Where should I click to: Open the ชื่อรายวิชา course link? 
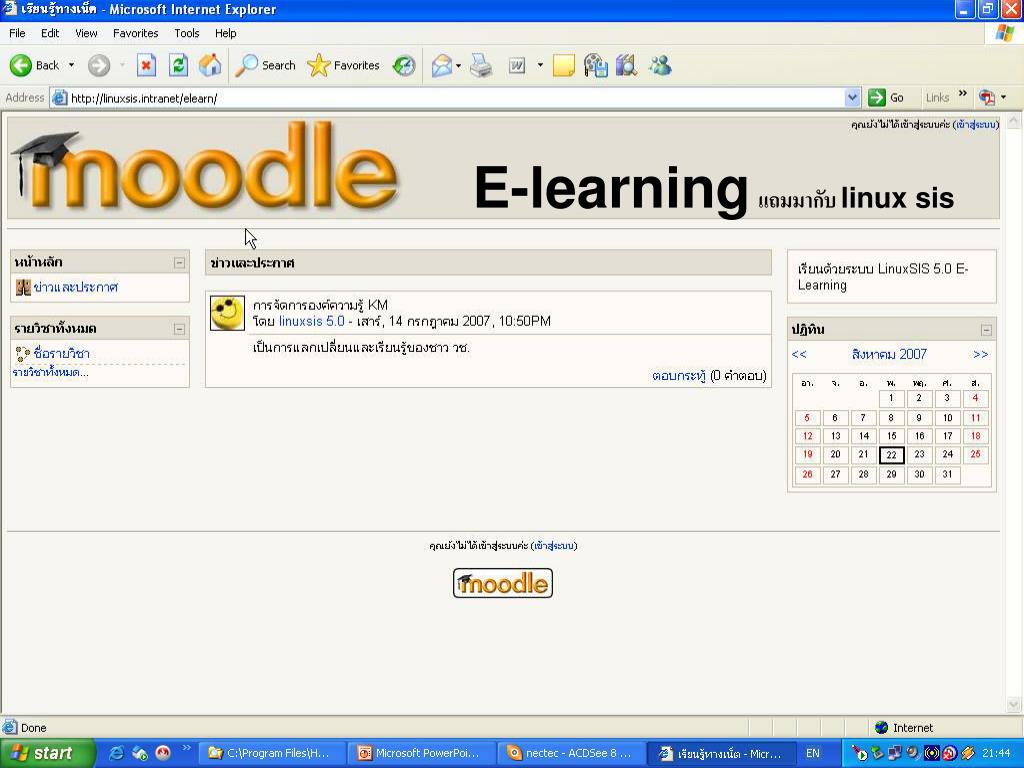[61, 353]
